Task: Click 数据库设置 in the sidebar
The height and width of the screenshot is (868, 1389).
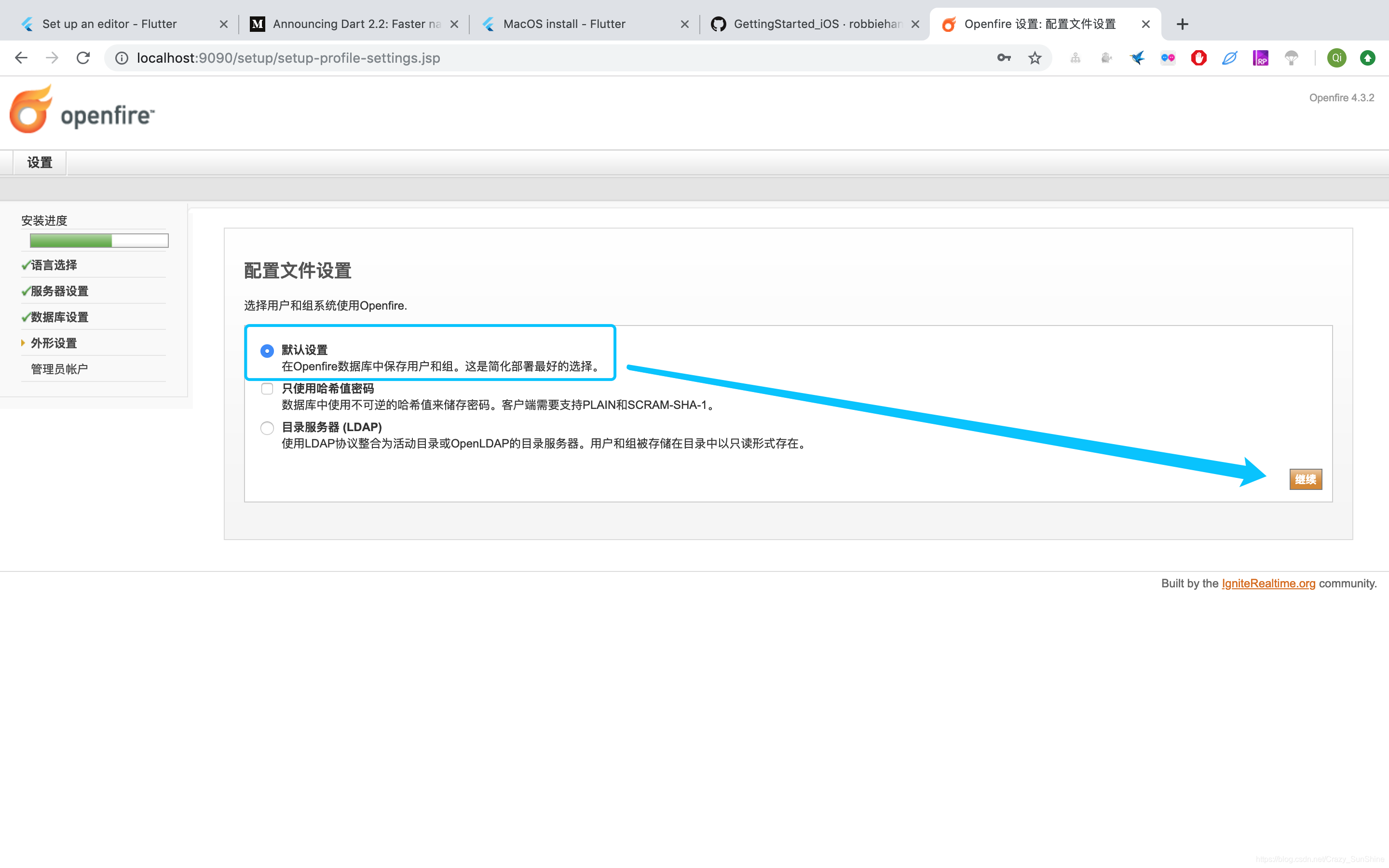Action: coord(59,317)
